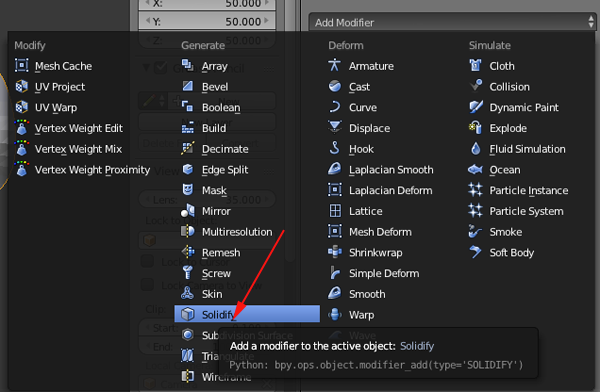The height and width of the screenshot is (392, 600).
Task: Click the UV Project modifier icon
Action: point(21,86)
